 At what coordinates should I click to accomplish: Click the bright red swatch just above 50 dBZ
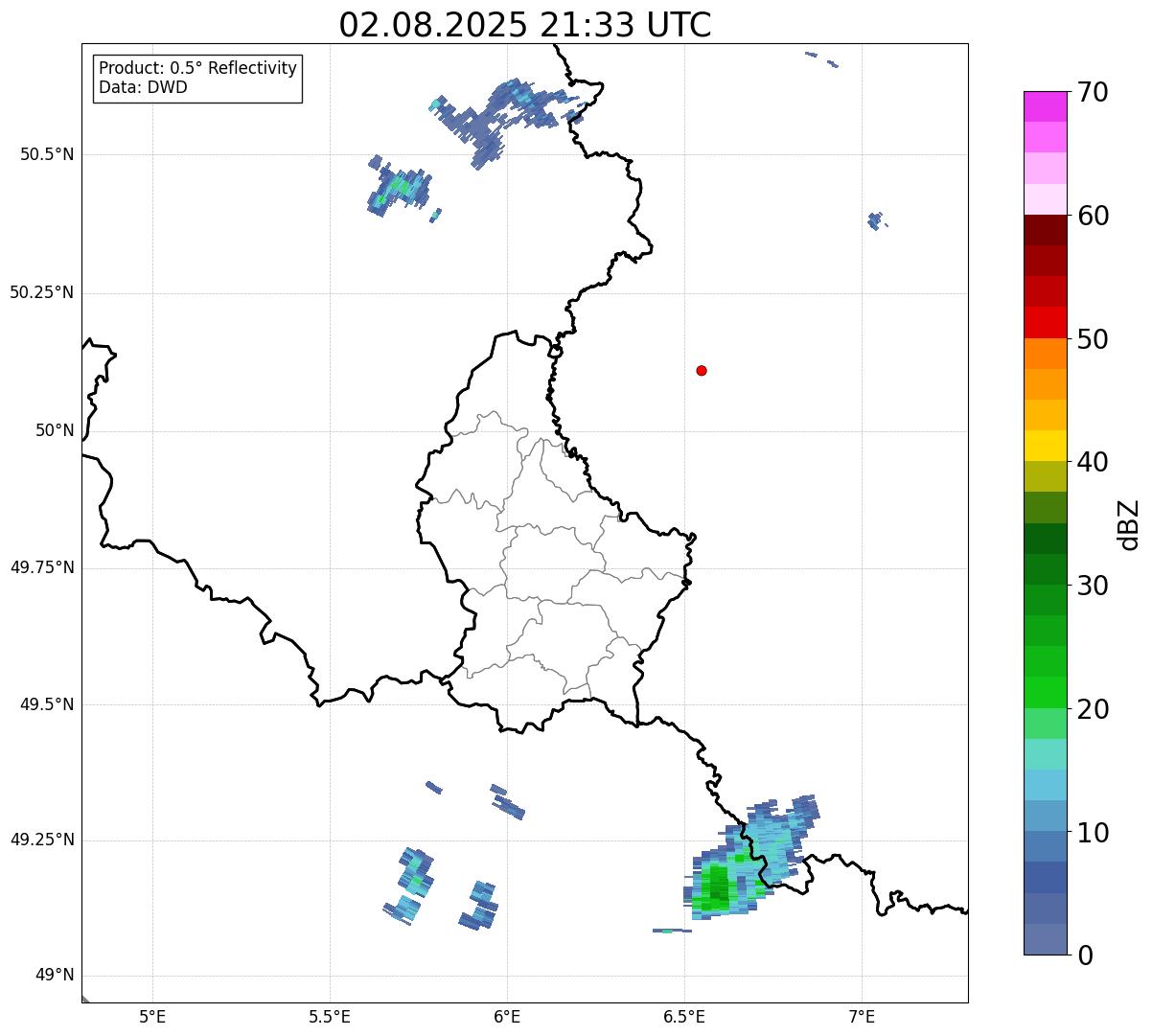1045,322
